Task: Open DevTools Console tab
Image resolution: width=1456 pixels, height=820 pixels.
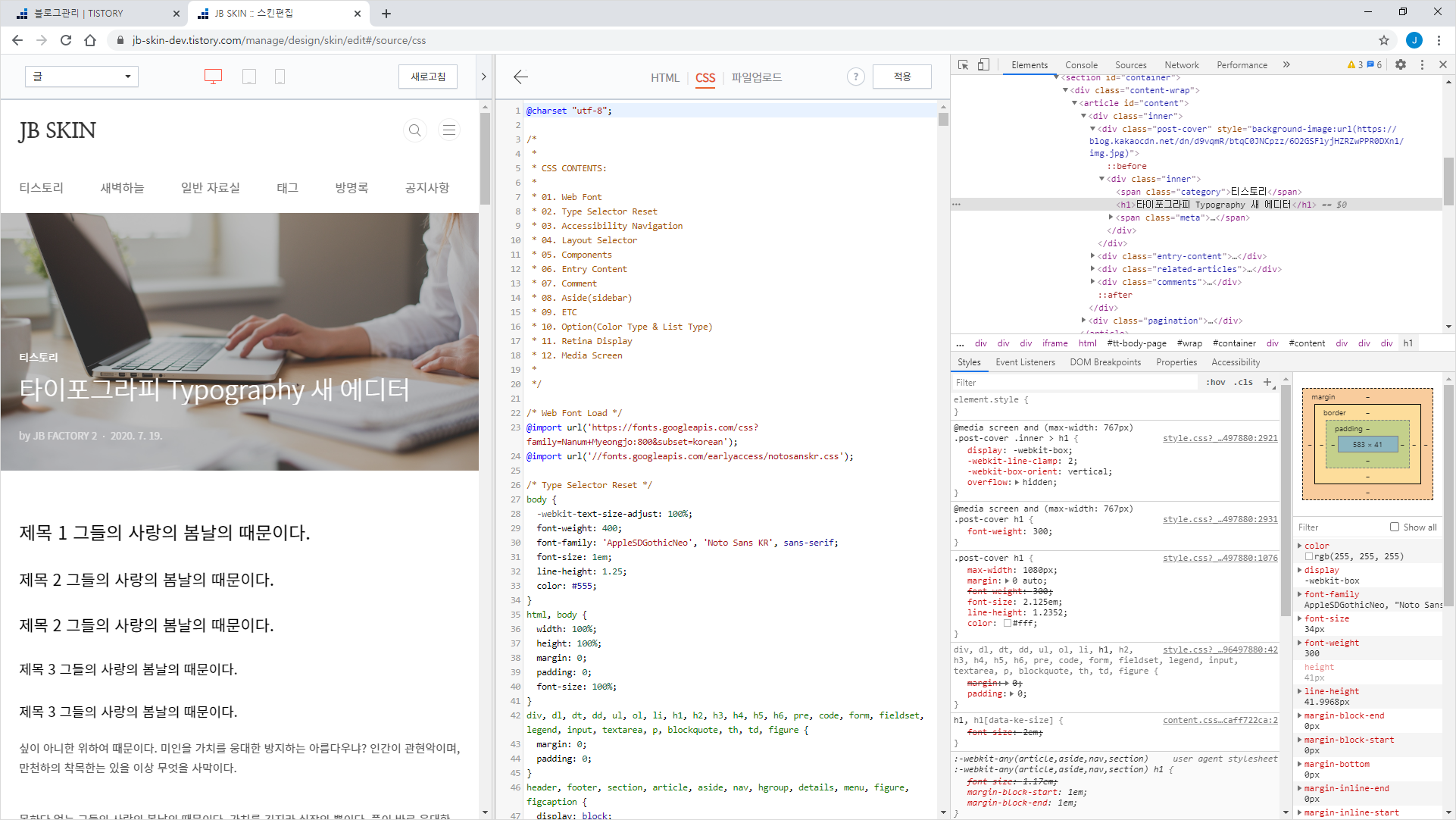Action: (1081, 65)
